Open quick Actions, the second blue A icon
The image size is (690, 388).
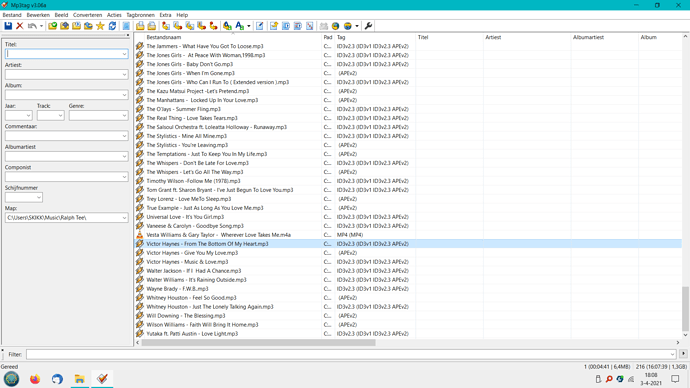(x=239, y=26)
